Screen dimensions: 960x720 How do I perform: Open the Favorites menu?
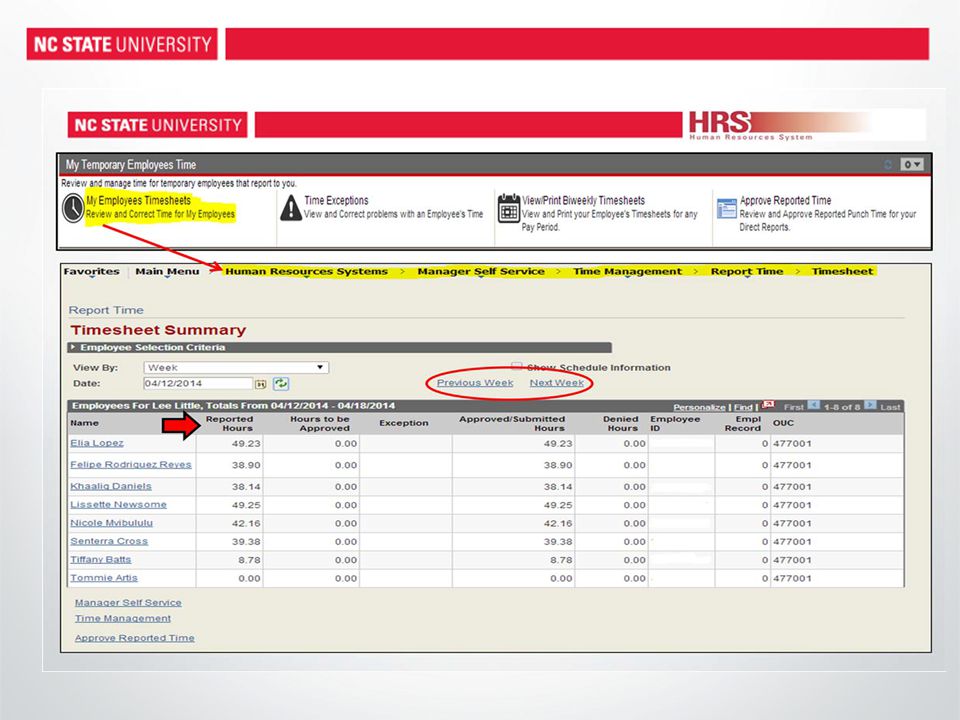point(91,271)
